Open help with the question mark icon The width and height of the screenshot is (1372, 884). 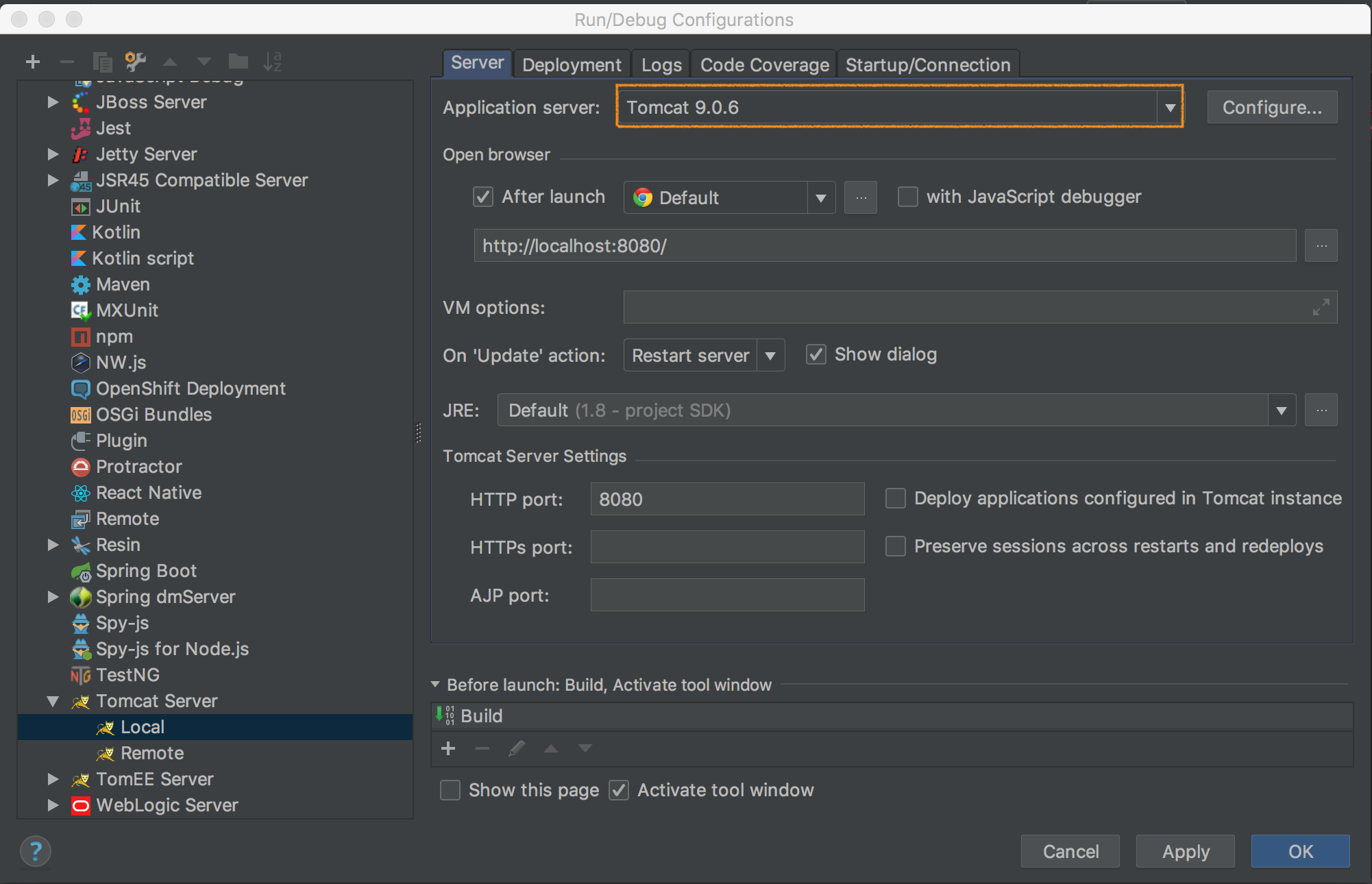36,852
